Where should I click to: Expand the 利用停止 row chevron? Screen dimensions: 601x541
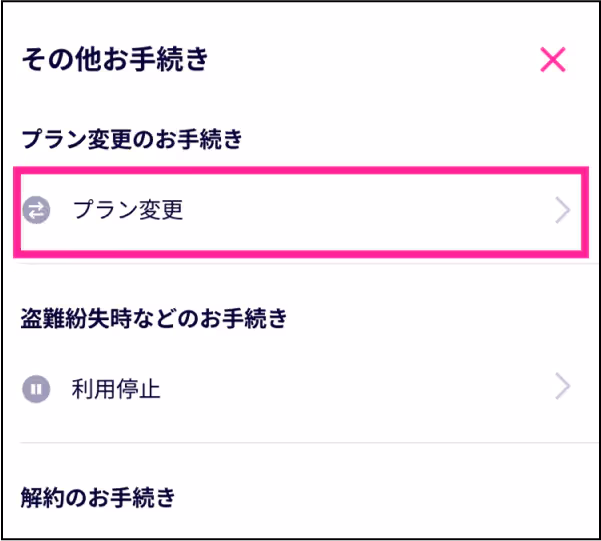click(x=563, y=387)
